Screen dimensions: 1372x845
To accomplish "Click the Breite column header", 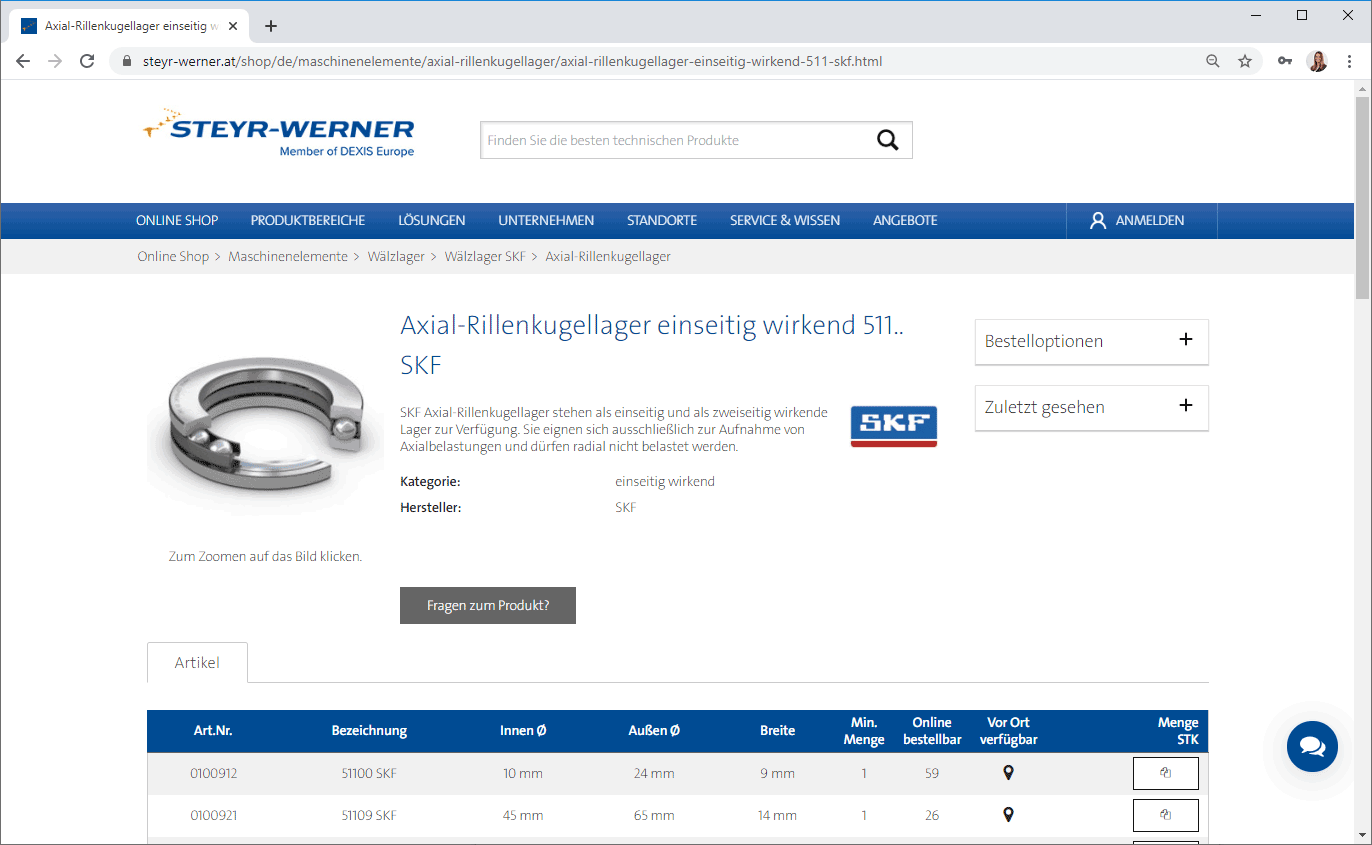I will (x=777, y=730).
